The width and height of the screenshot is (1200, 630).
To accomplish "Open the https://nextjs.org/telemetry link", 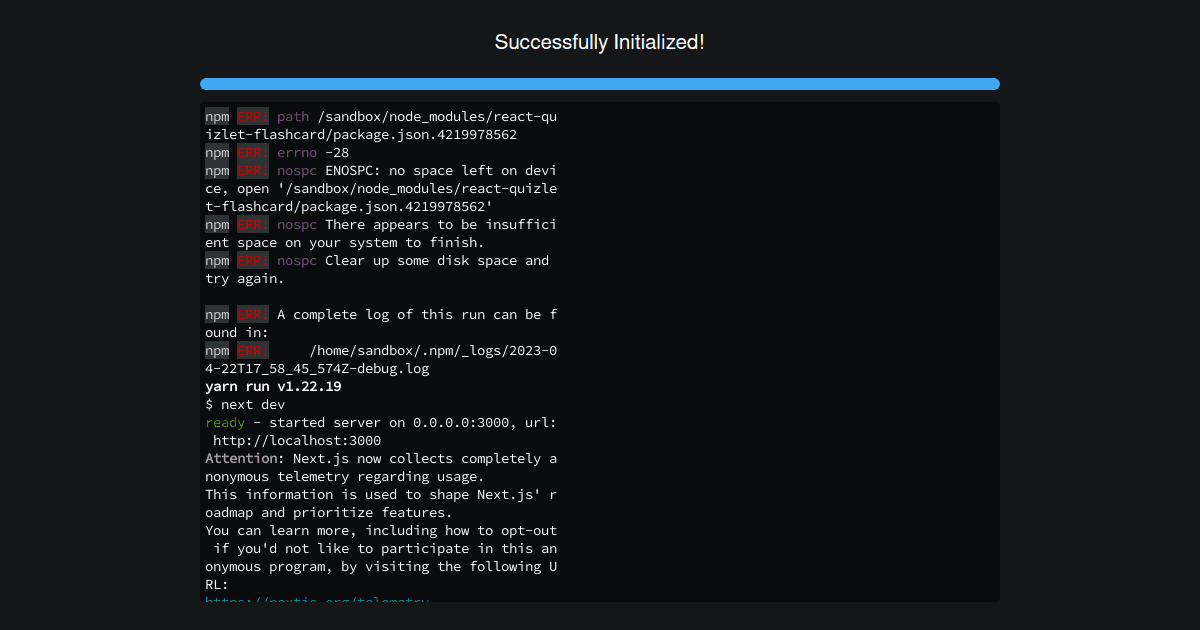I will 316,601.
